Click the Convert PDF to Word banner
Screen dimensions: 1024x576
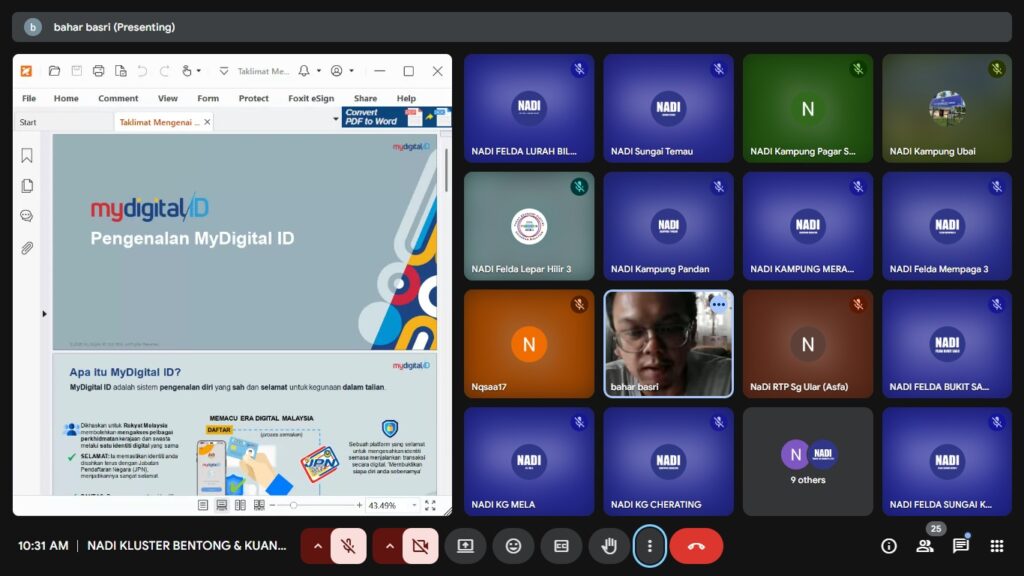coord(396,117)
